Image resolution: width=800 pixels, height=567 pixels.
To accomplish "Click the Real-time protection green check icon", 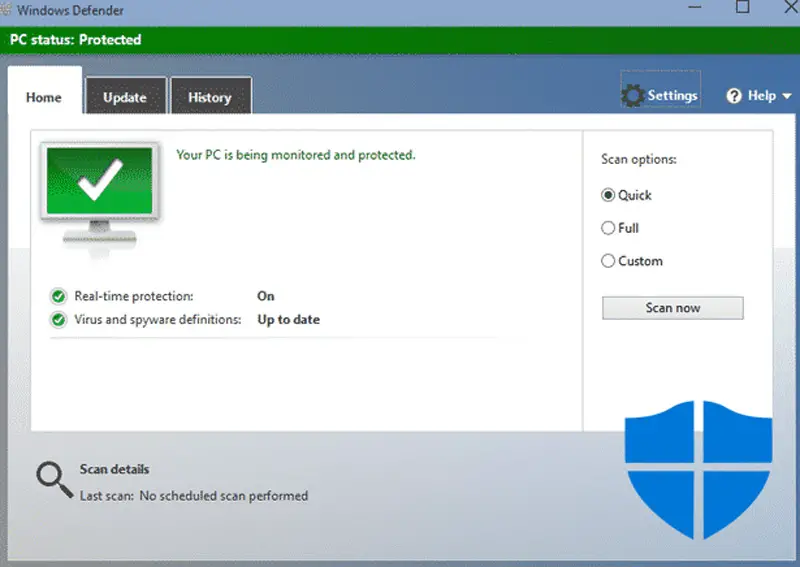I will pyautogui.click(x=59, y=296).
